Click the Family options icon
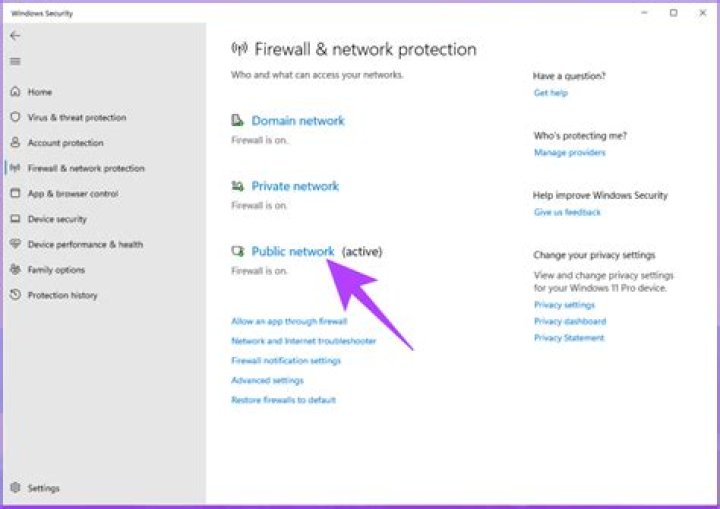The width and height of the screenshot is (720, 509). [x=15, y=270]
